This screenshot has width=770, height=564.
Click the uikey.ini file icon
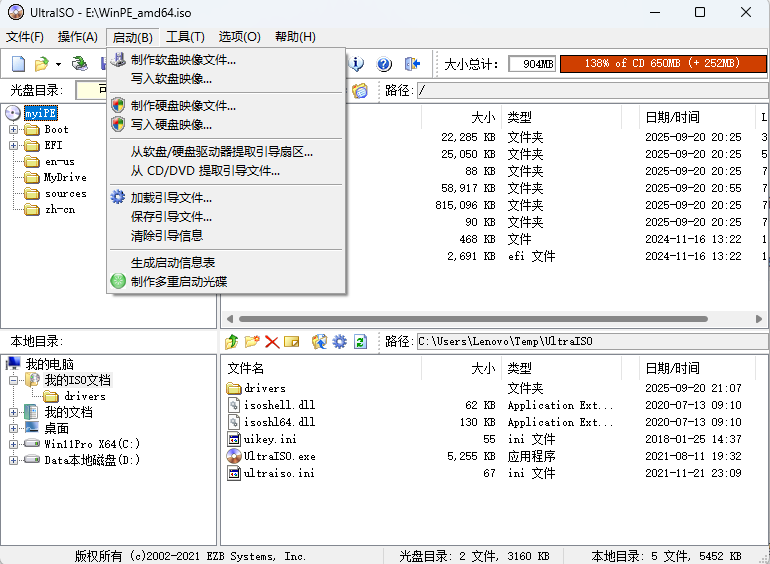click(x=234, y=439)
